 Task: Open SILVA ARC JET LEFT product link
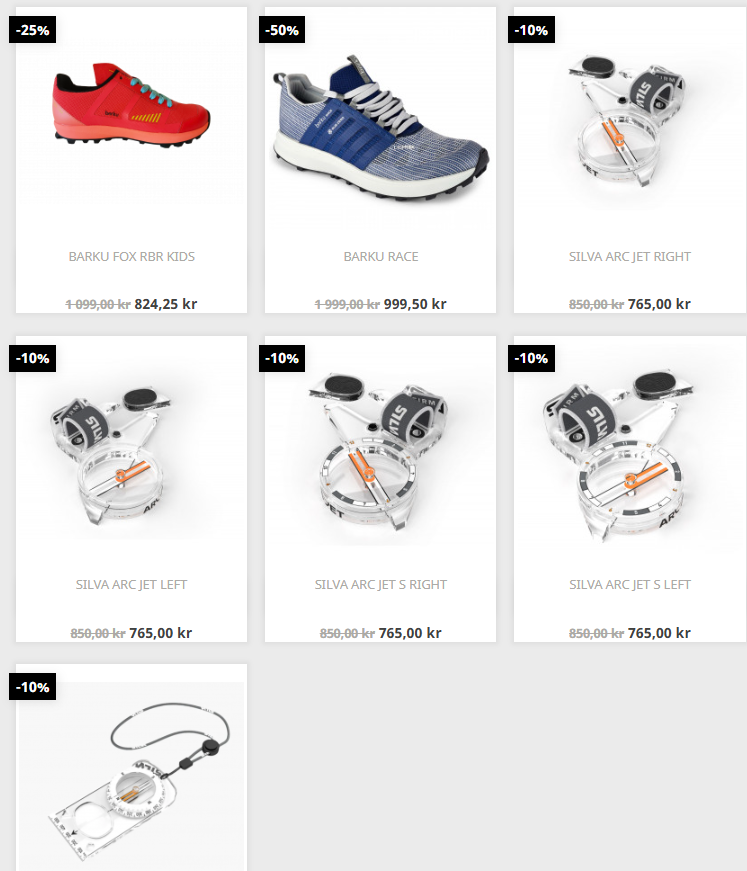pyautogui.click(x=132, y=584)
